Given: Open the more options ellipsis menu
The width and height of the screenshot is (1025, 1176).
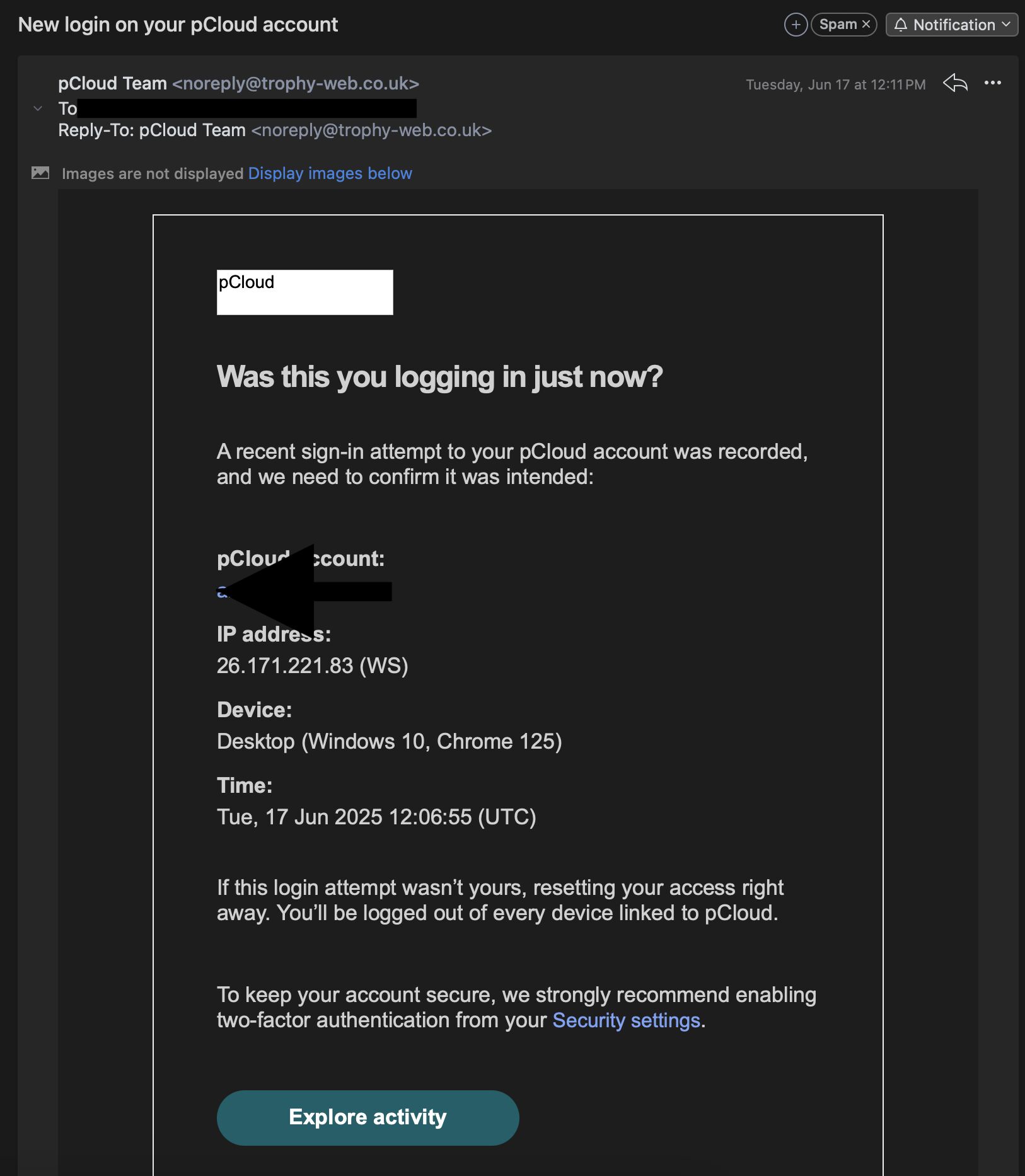Looking at the screenshot, I should pyautogui.click(x=993, y=83).
